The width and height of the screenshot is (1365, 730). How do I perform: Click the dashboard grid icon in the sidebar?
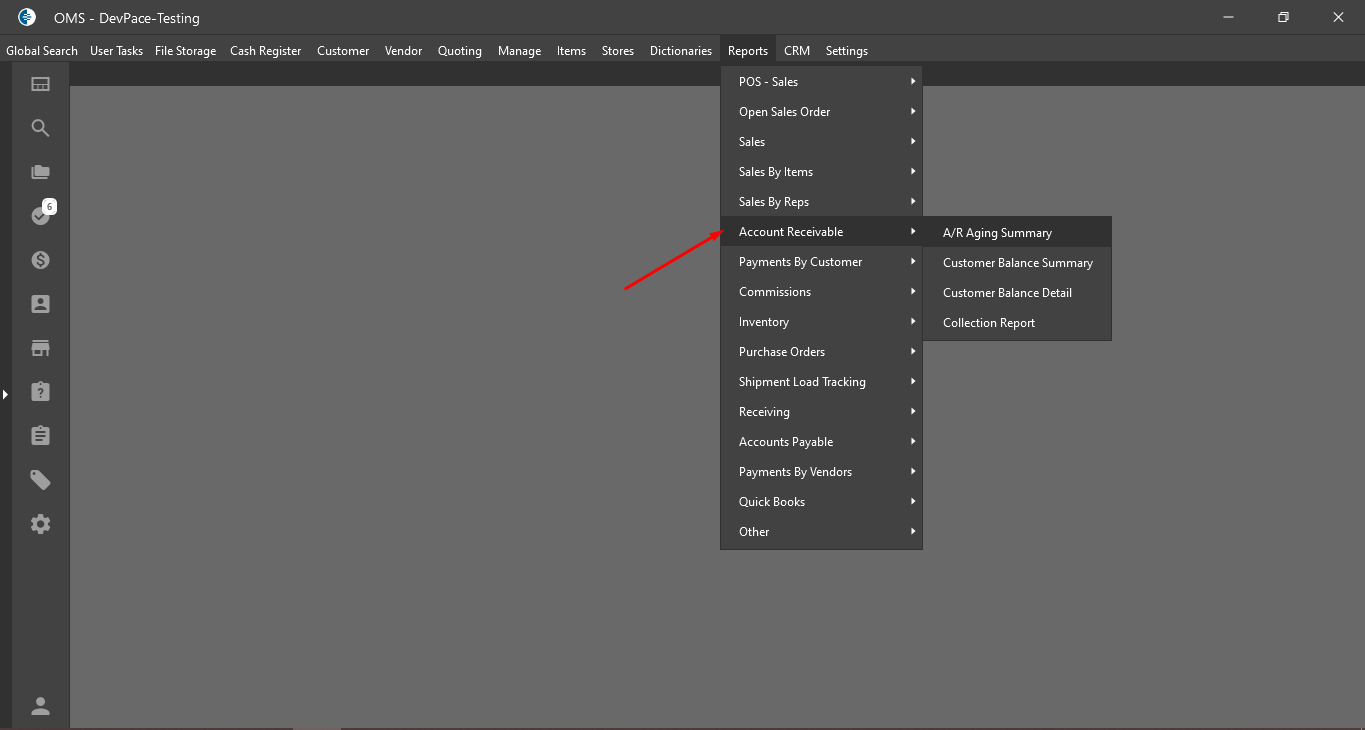[40, 84]
